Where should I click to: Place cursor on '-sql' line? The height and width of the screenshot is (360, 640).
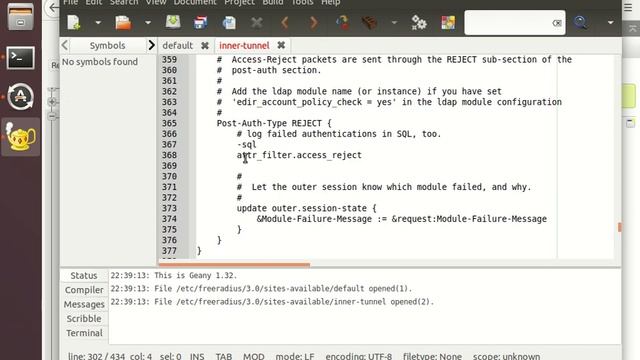[247, 144]
